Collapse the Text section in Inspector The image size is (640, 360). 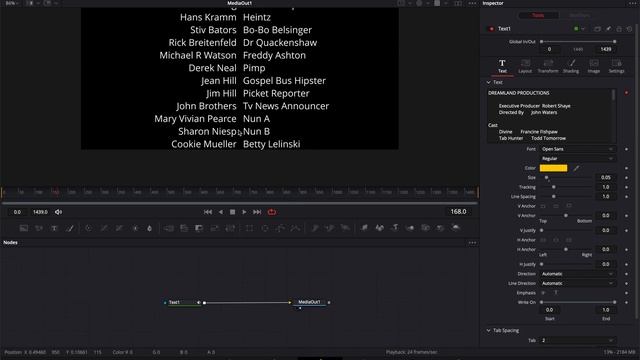(x=489, y=82)
